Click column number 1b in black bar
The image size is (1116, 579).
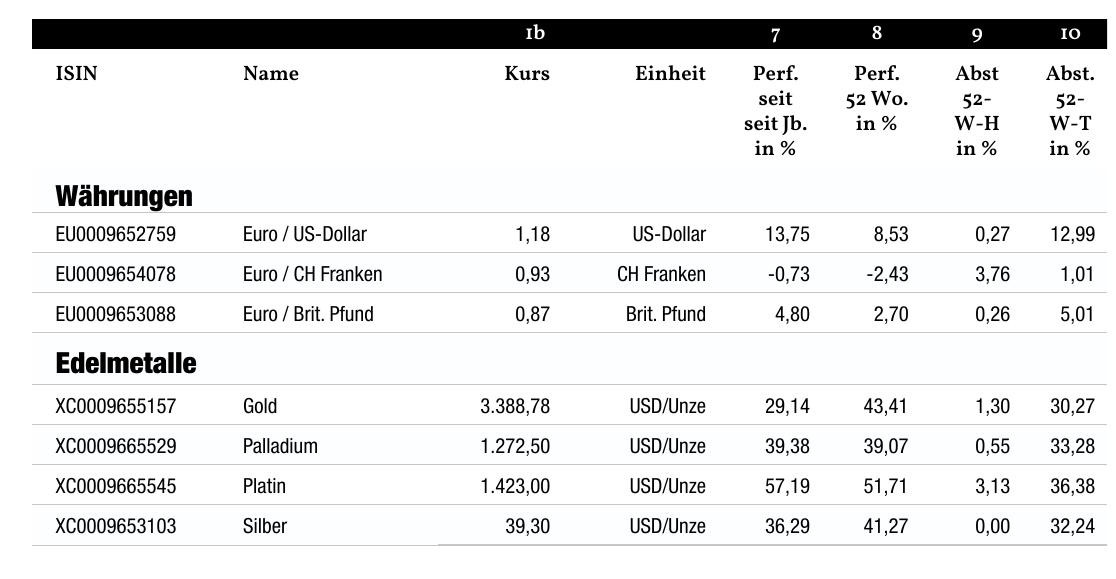(535, 33)
